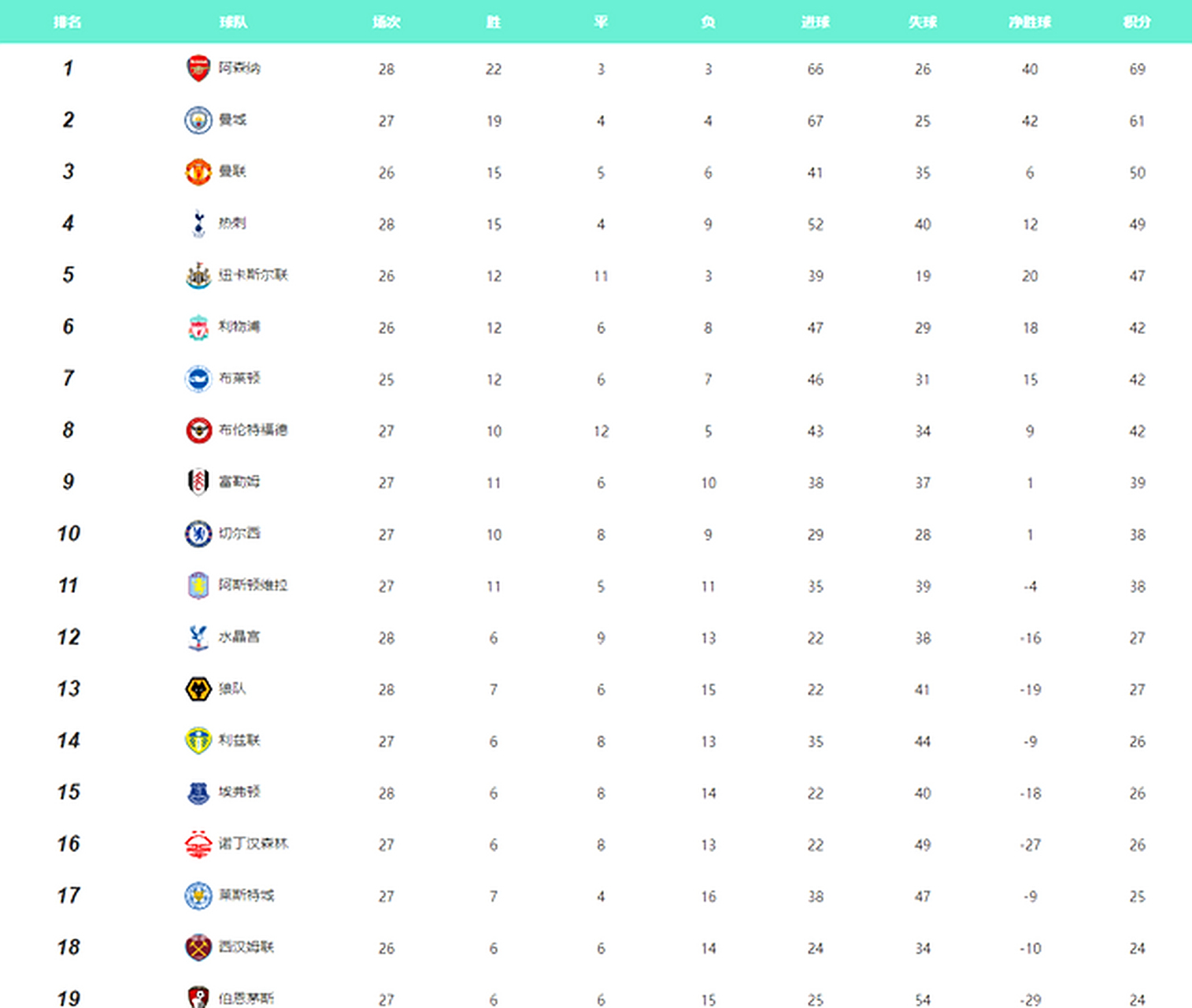
Task: Sort by the 积分 column header
Action: click(1137, 22)
